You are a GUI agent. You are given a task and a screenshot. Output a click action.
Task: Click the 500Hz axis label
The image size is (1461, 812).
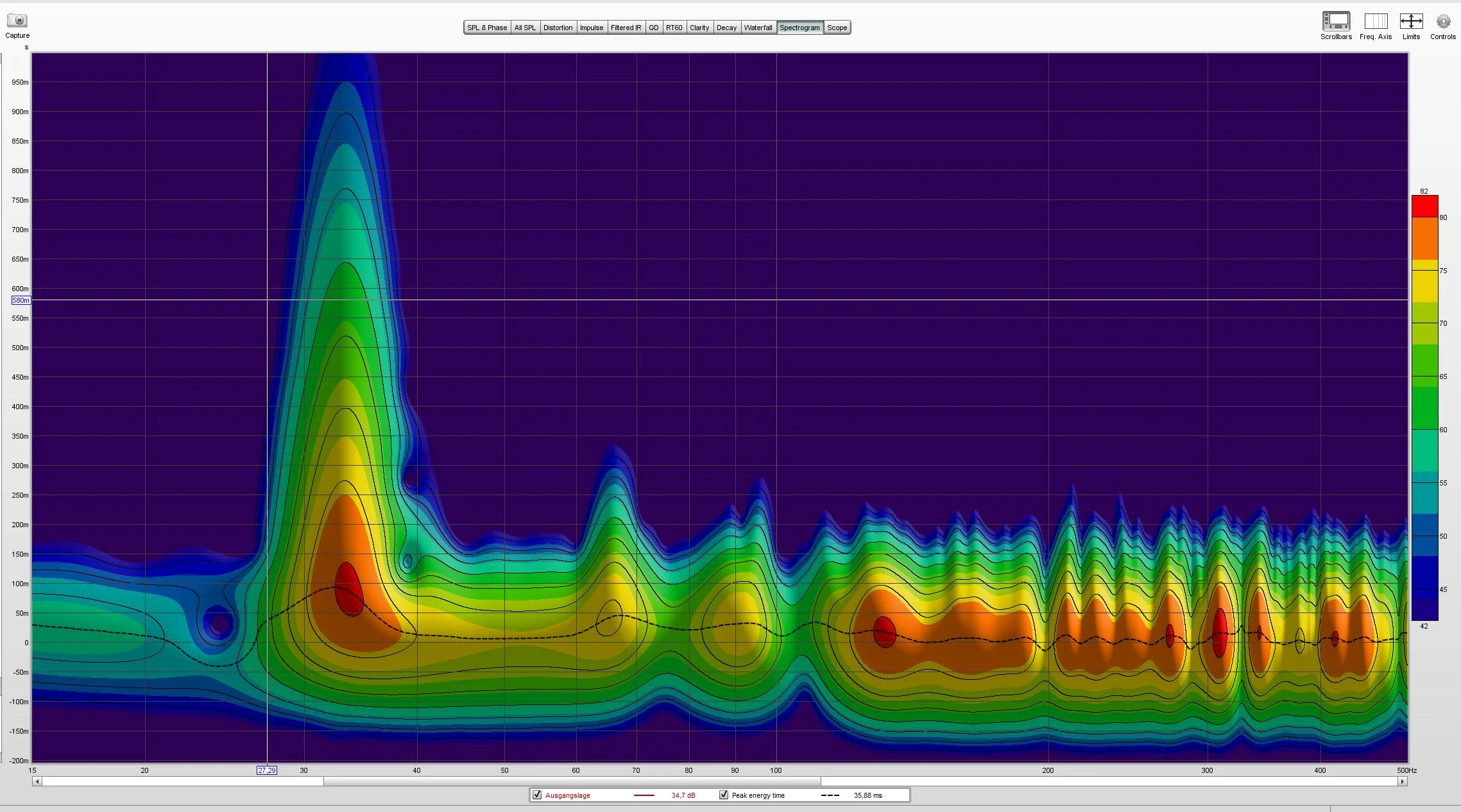click(x=1407, y=770)
